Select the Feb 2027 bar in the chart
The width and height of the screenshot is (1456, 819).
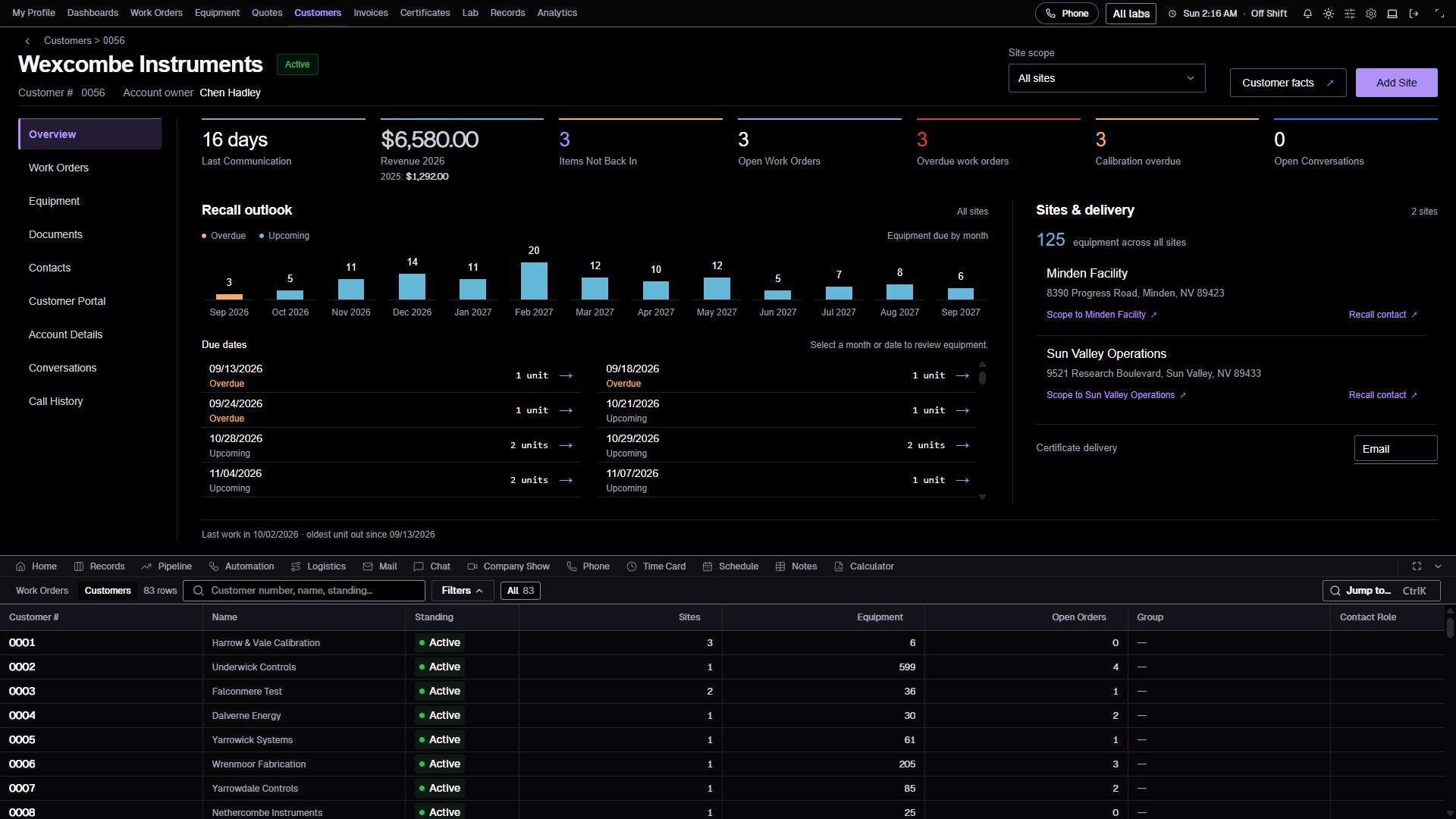coord(534,281)
